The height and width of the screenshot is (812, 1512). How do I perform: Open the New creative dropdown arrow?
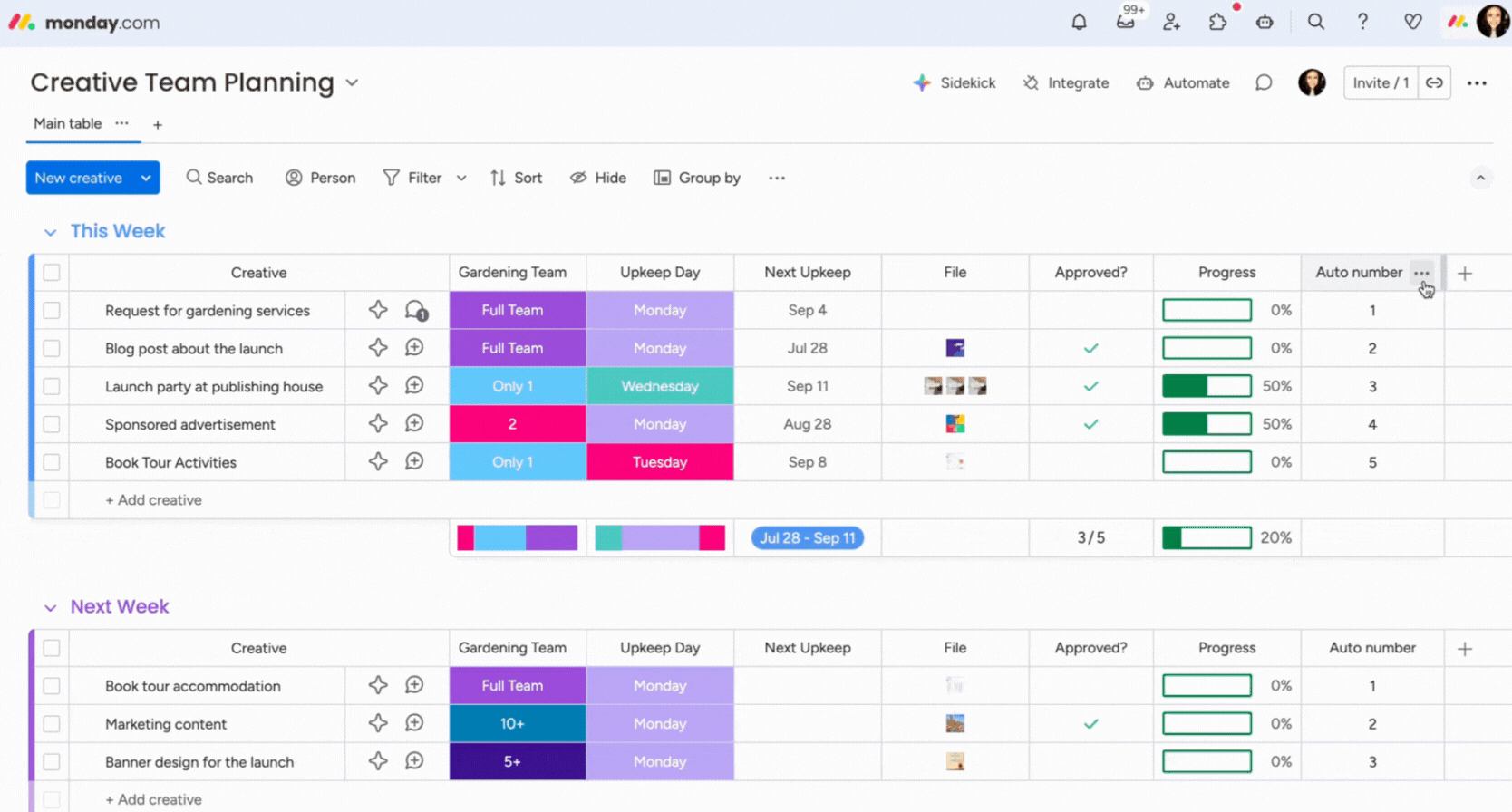click(146, 179)
